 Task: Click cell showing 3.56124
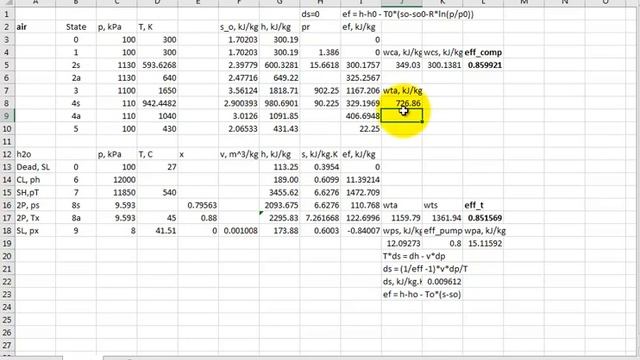pos(239,91)
